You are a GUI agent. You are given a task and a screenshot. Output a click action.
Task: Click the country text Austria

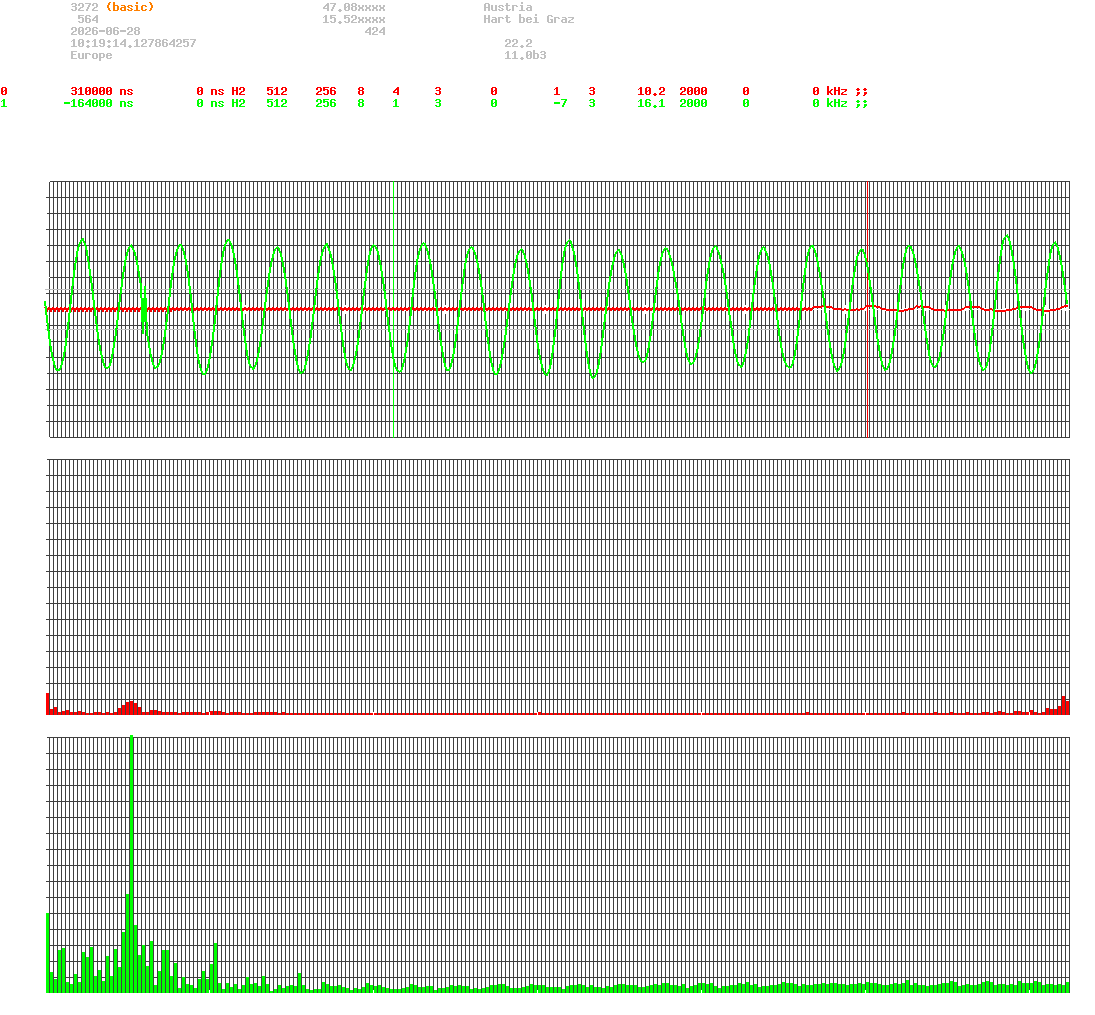coord(508,7)
